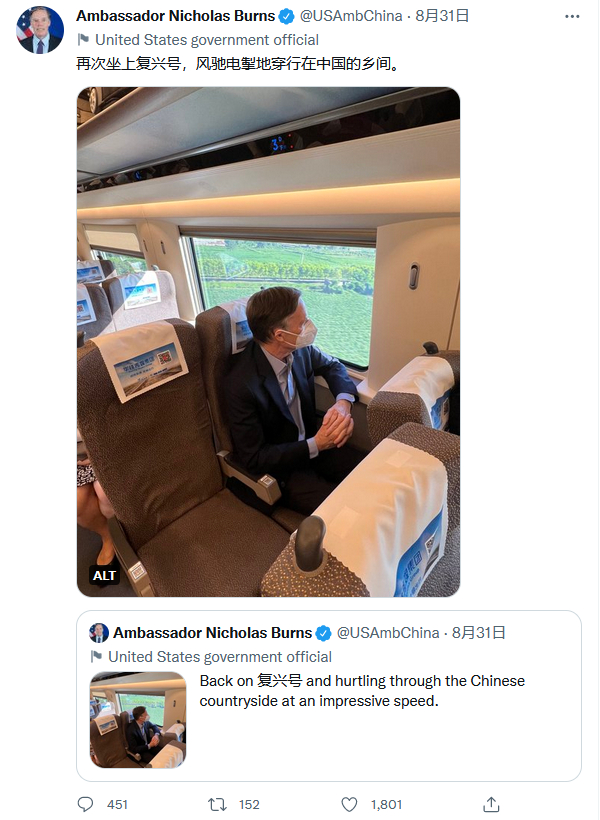
Task: Click United States government official label
Action: click(x=207, y=40)
